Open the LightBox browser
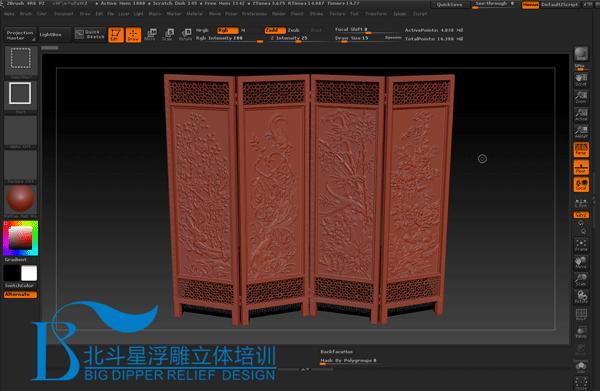This screenshot has width=600, height=391. click(51, 34)
